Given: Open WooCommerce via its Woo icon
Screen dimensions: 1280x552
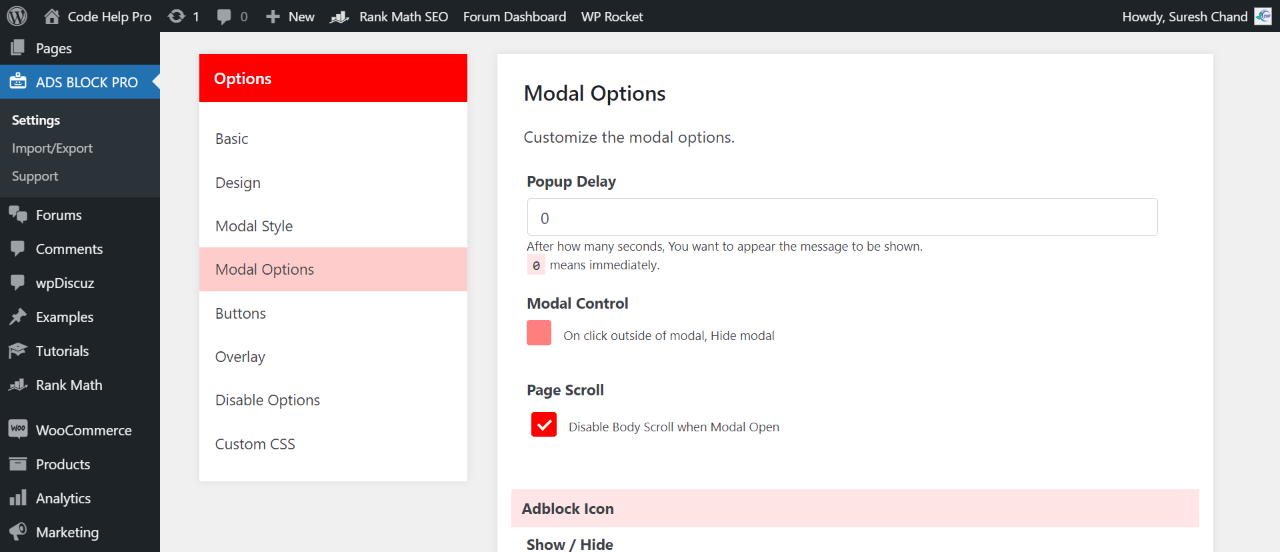Looking at the screenshot, I should coord(17,430).
